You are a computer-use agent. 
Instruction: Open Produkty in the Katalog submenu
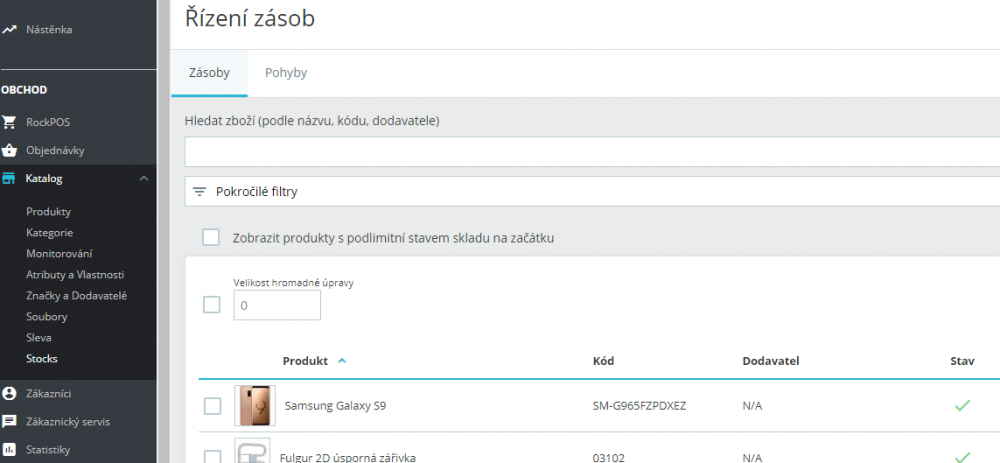tap(48, 212)
